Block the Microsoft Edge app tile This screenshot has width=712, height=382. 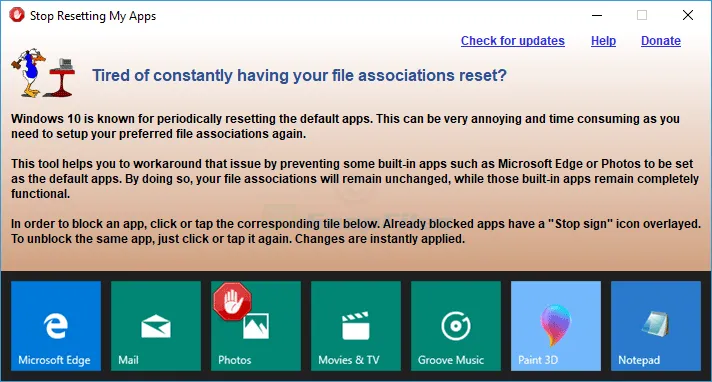(x=56, y=326)
